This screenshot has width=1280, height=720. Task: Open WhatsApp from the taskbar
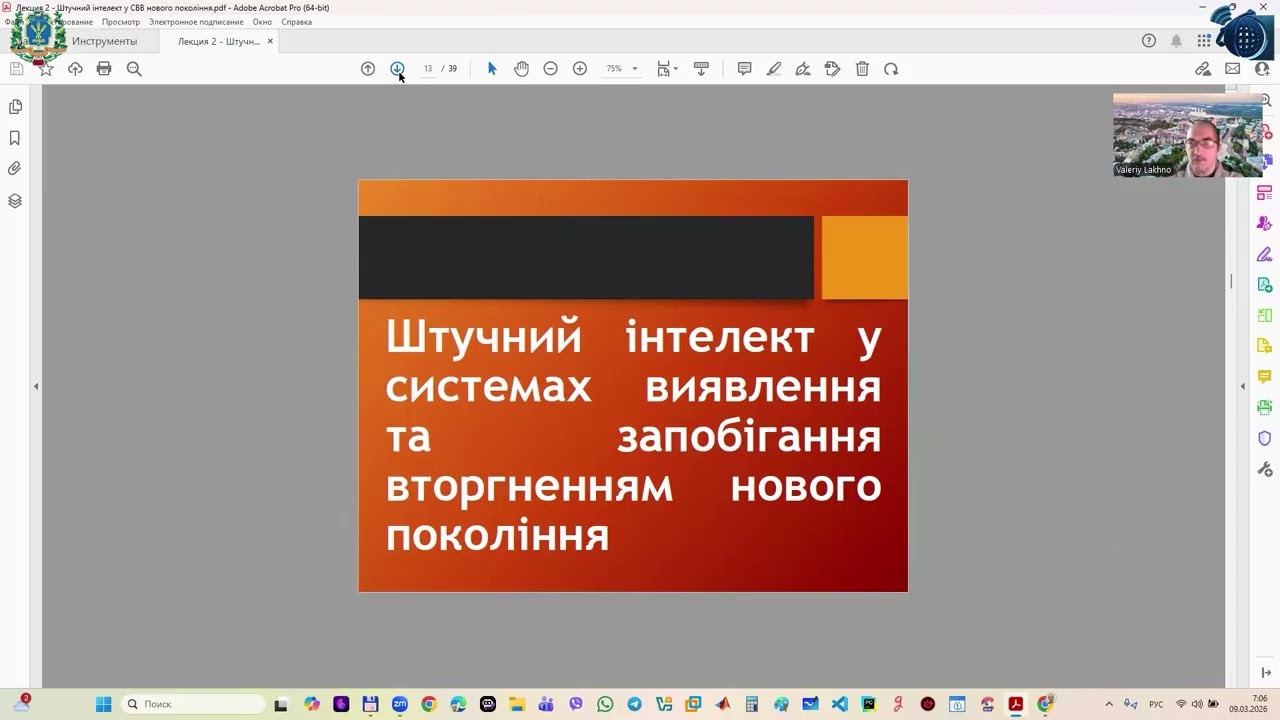[605, 704]
